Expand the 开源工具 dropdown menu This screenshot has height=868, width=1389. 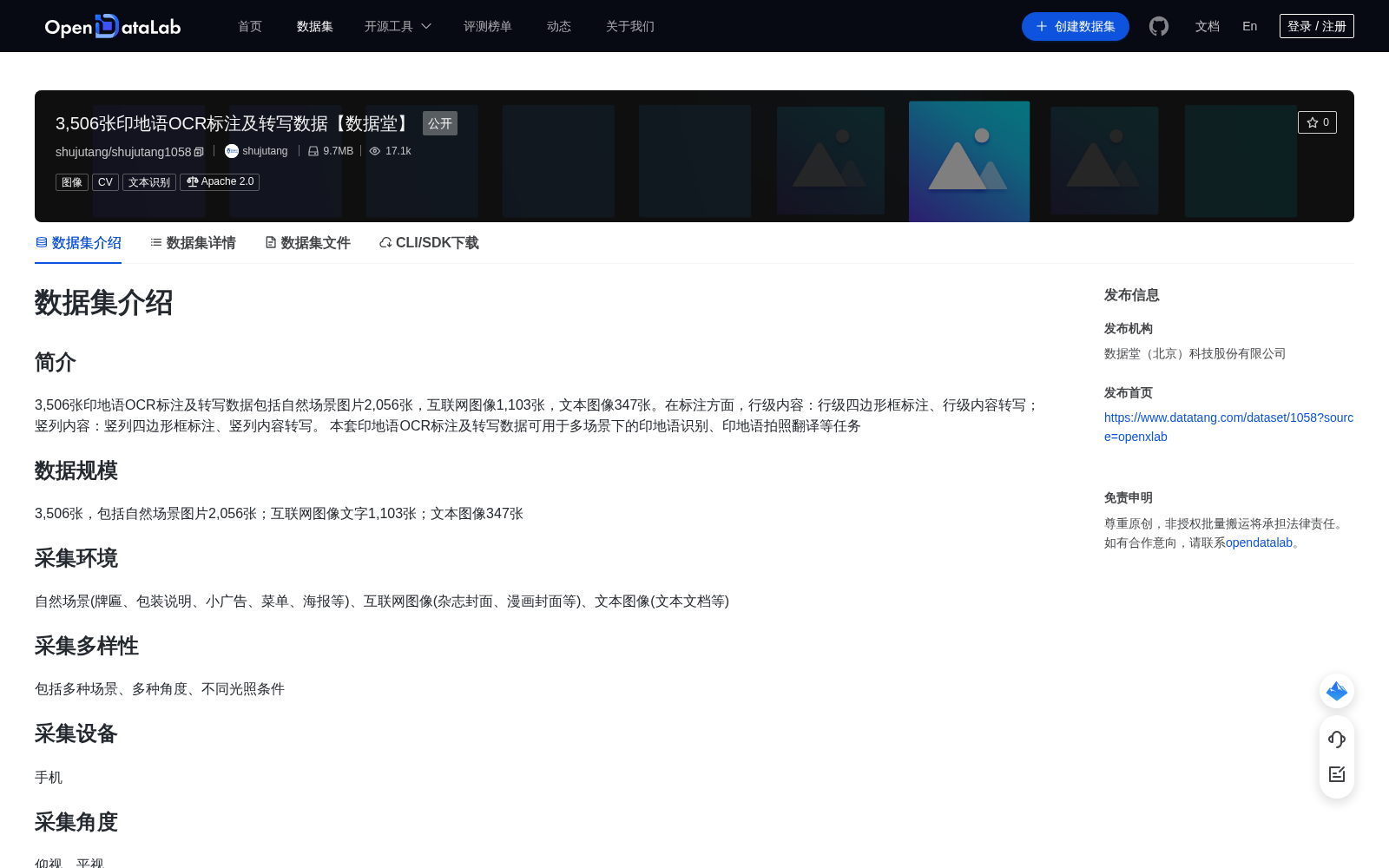[398, 26]
